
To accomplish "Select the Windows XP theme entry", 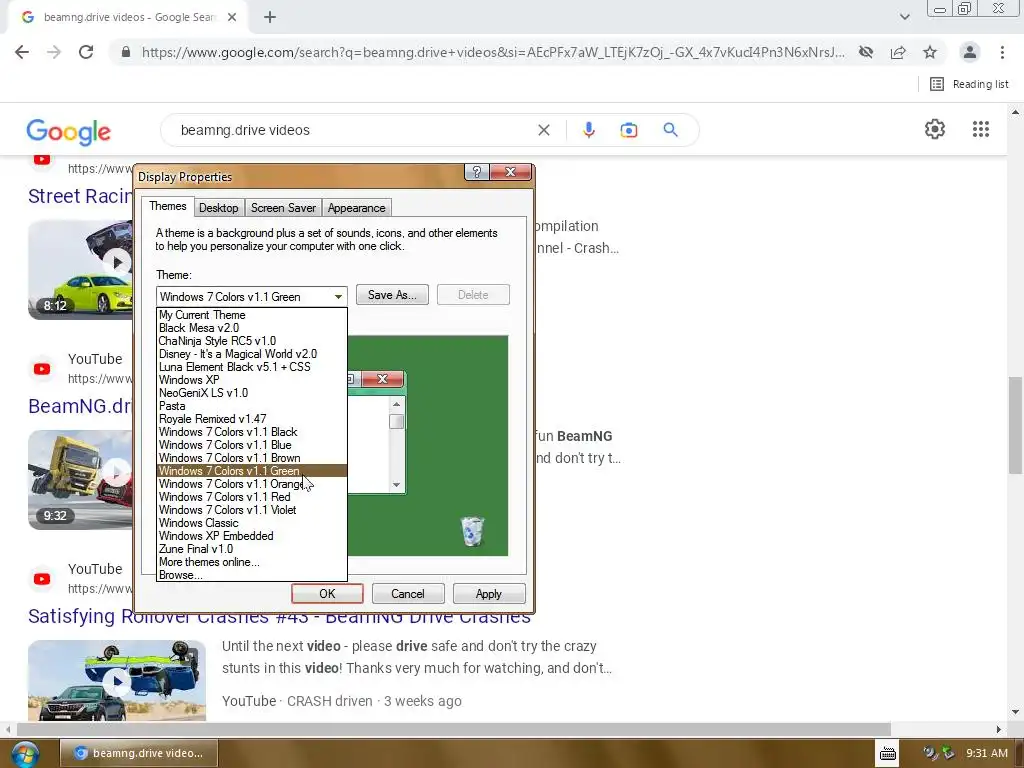I will point(251,380).
